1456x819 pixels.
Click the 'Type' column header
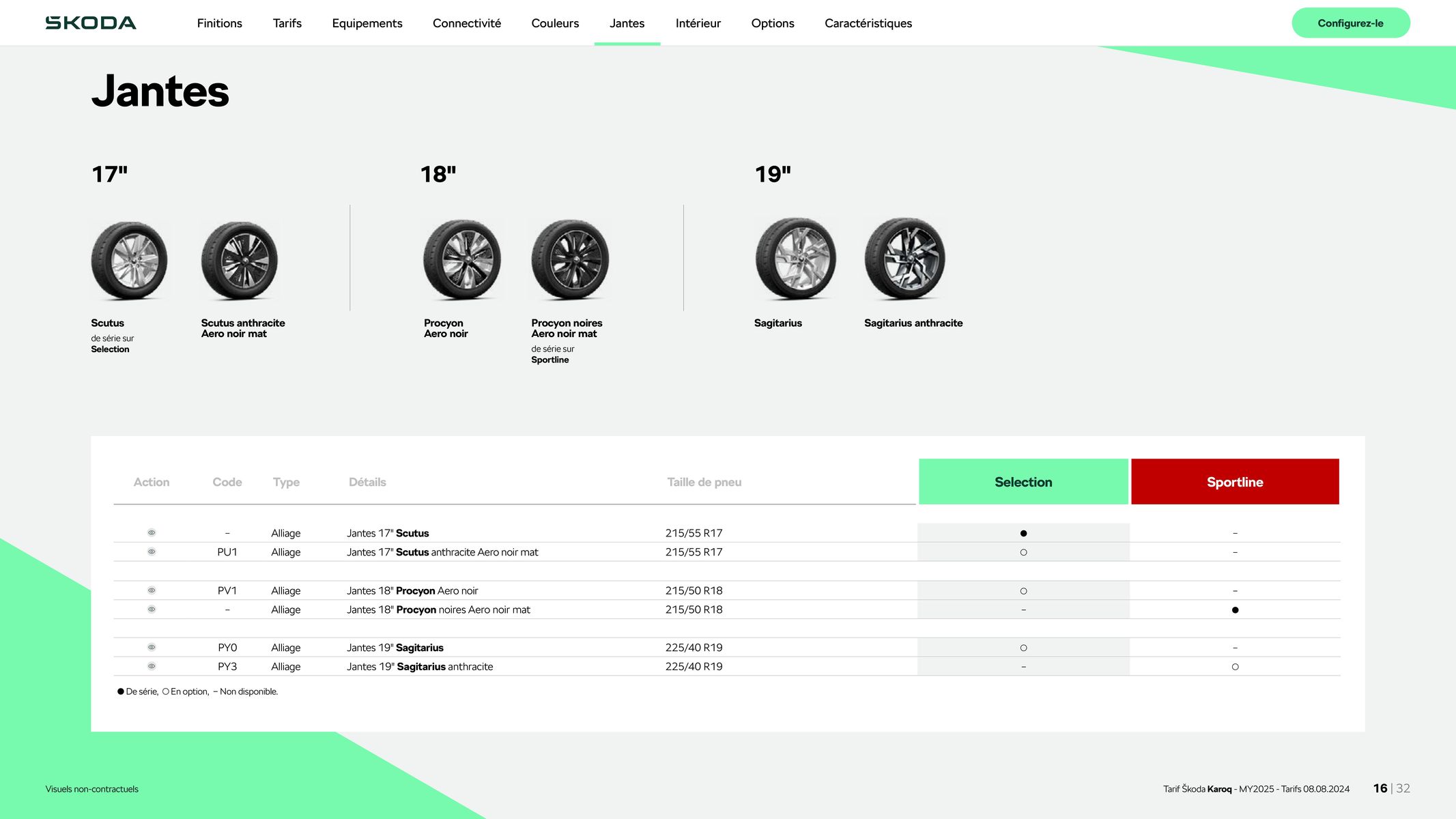click(x=286, y=483)
